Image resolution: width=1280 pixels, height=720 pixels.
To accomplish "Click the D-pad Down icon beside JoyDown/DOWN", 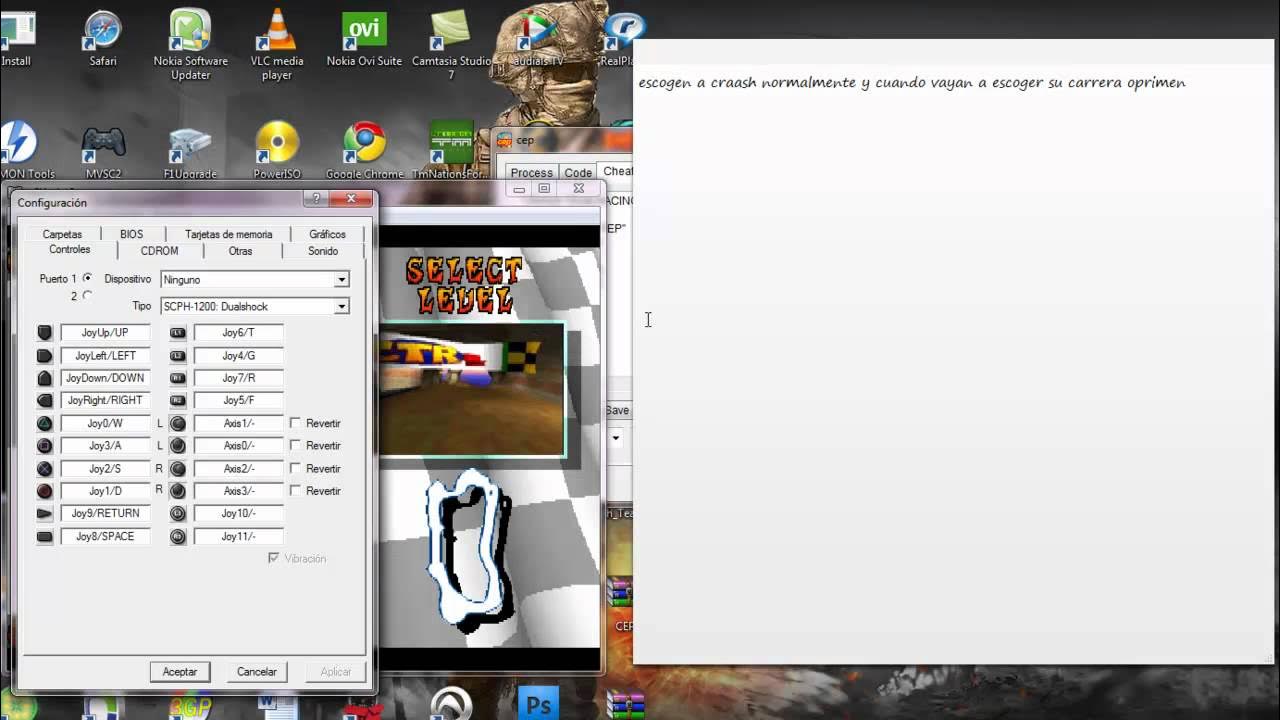I will (x=44, y=378).
